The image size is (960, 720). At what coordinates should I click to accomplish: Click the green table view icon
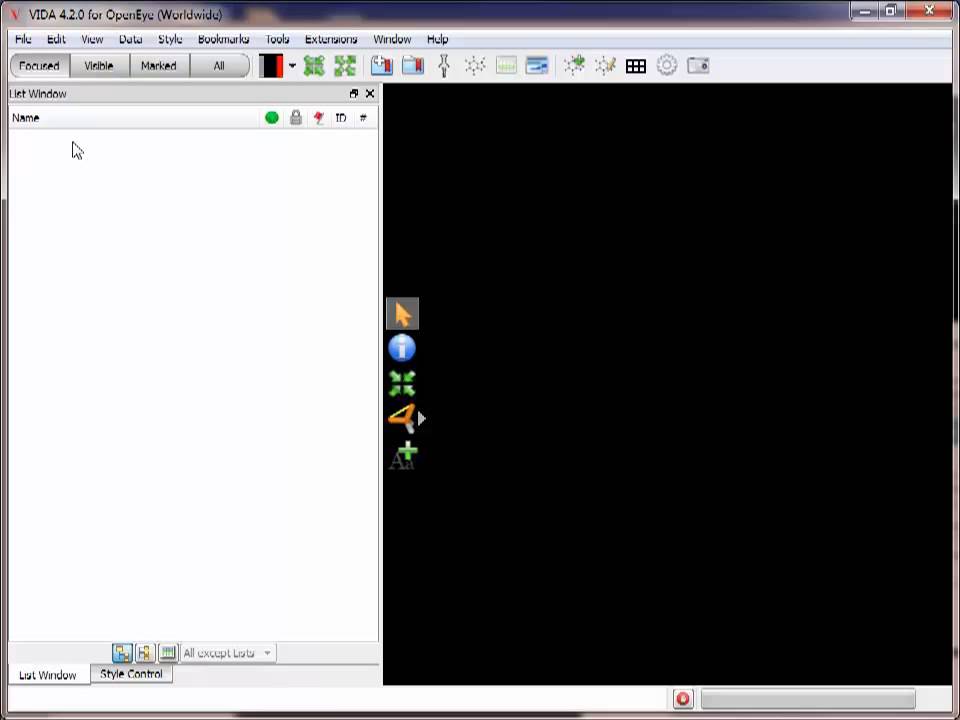click(168, 653)
